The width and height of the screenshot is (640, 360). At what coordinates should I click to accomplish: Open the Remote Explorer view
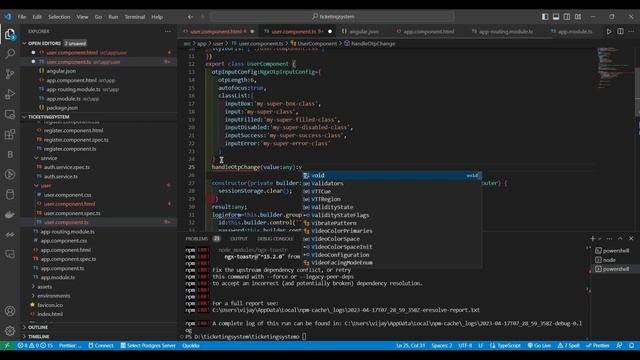[x=10, y=114]
